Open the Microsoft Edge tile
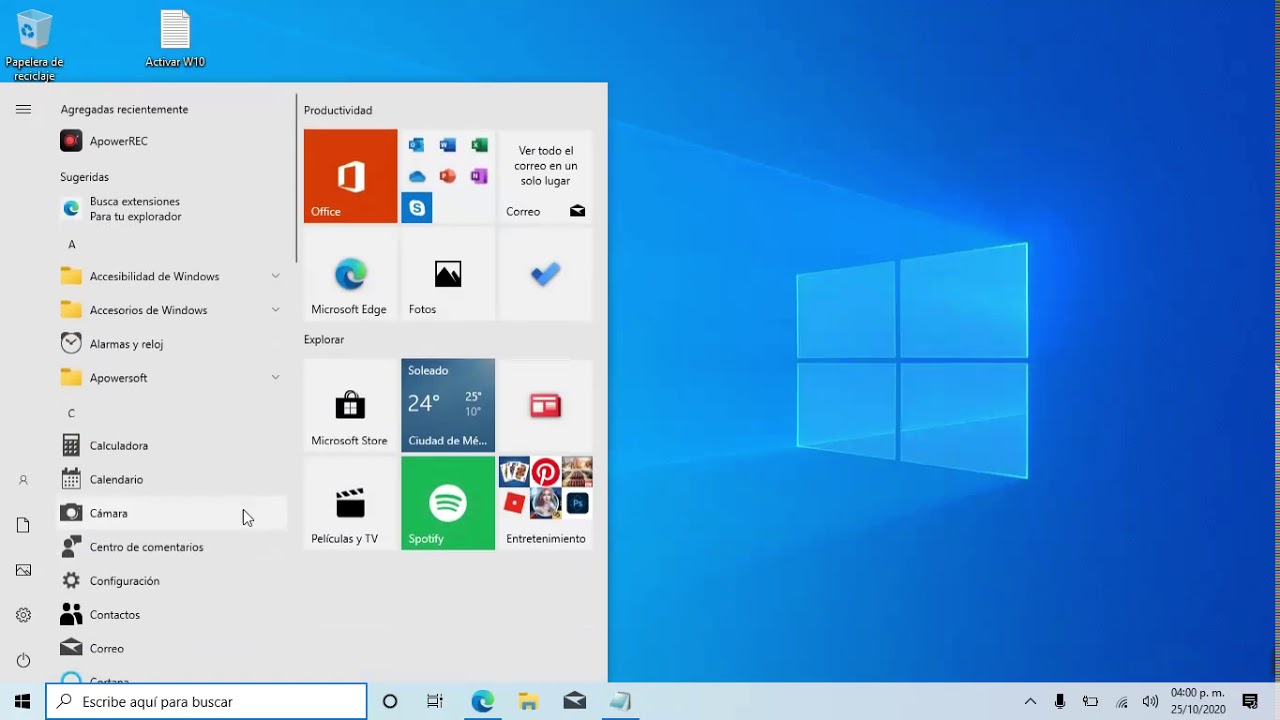Screen dimensions: 1280x720 pos(350,274)
